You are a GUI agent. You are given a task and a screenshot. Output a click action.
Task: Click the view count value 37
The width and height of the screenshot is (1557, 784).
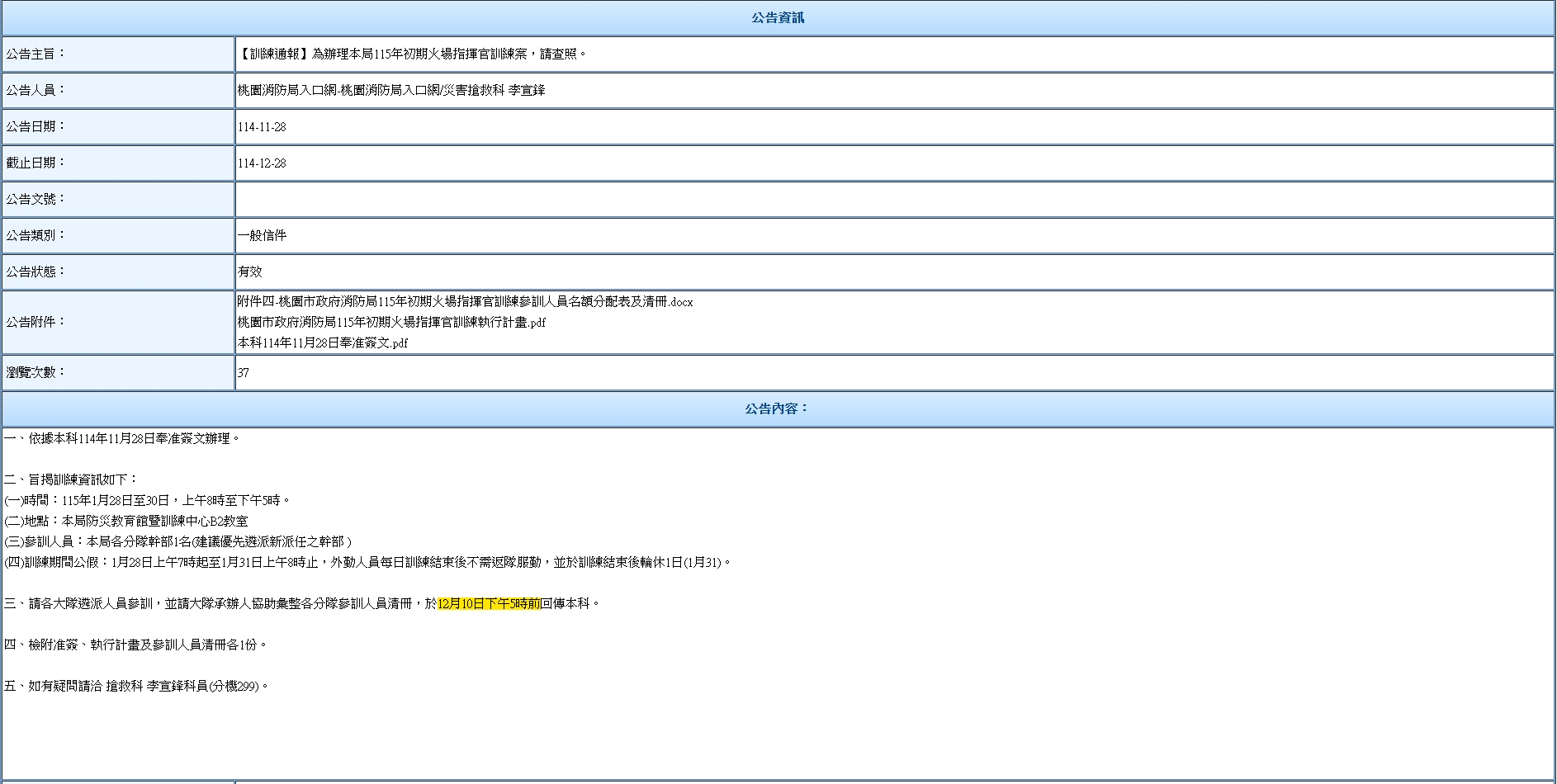[x=244, y=373]
